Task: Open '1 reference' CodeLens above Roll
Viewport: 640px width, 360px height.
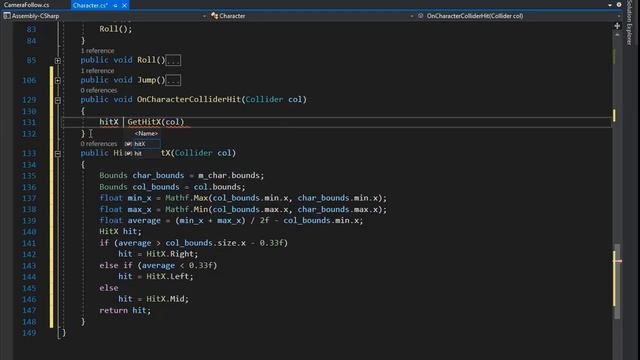Action: (97, 51)
